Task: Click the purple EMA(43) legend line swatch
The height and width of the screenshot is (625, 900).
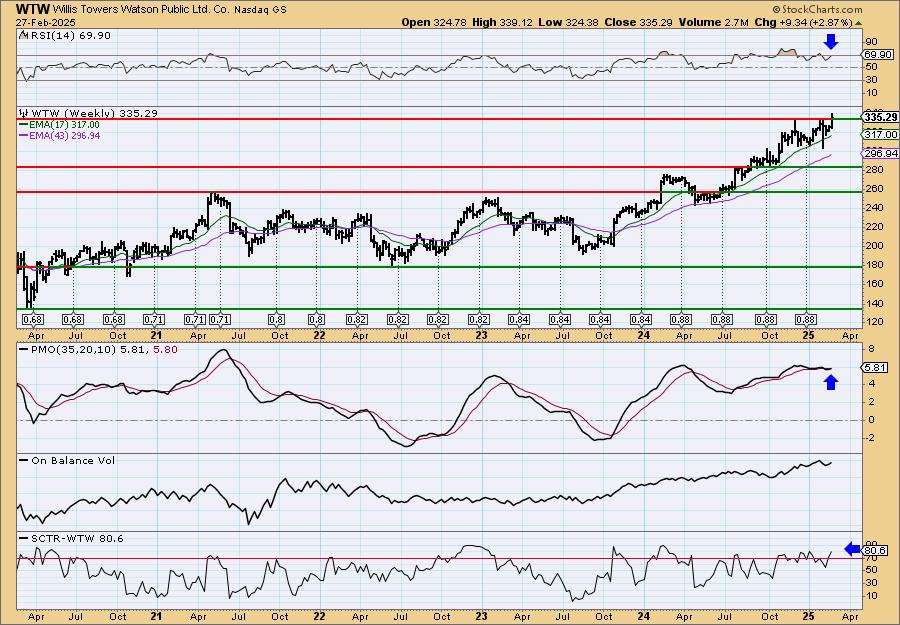Action: click(24, 135)
